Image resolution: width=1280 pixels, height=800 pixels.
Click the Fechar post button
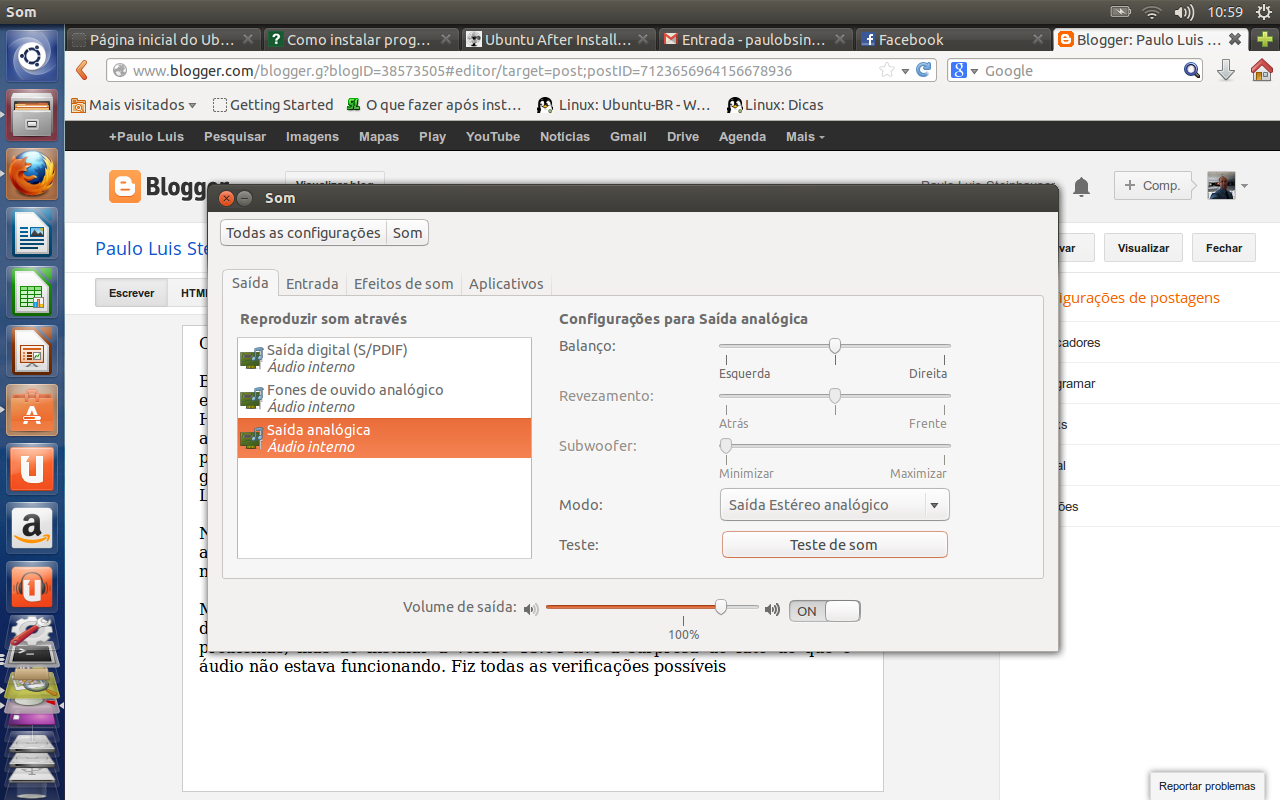pos(1224,248)
